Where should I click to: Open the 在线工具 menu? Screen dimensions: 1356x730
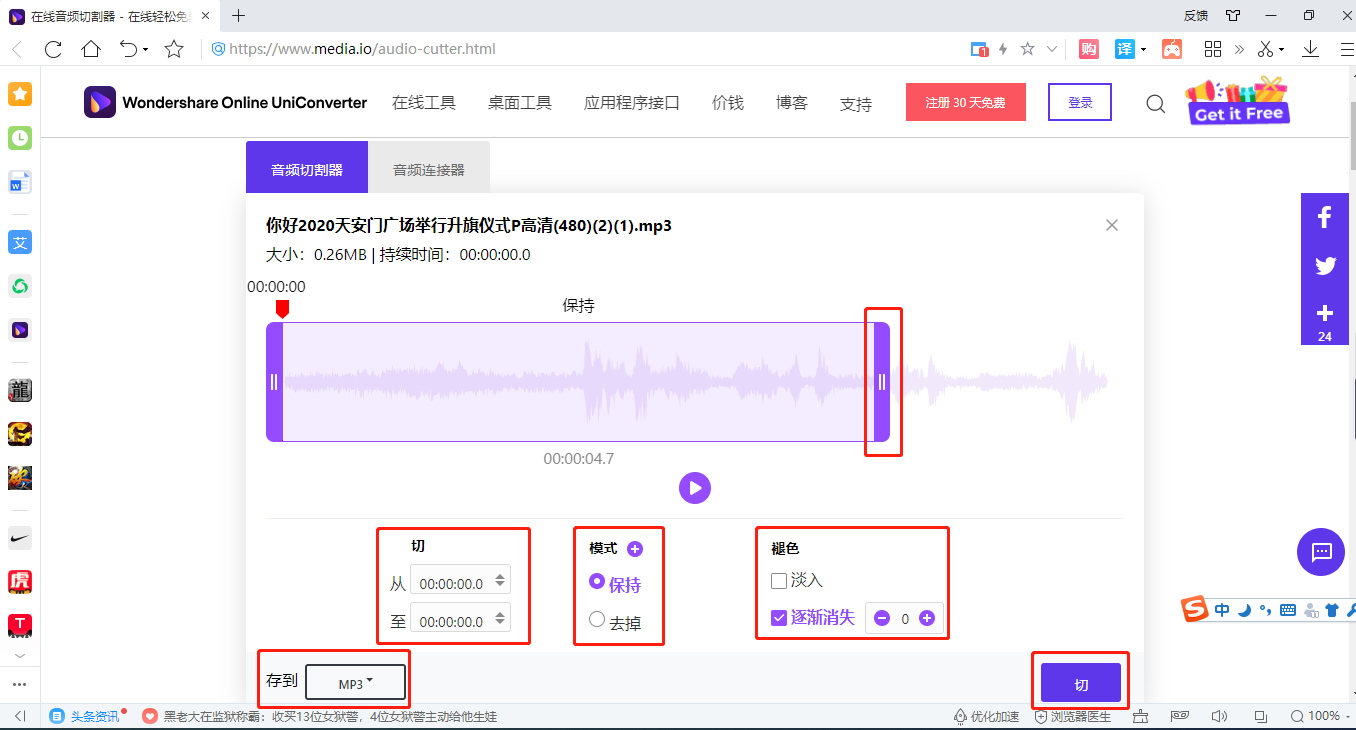424,102
